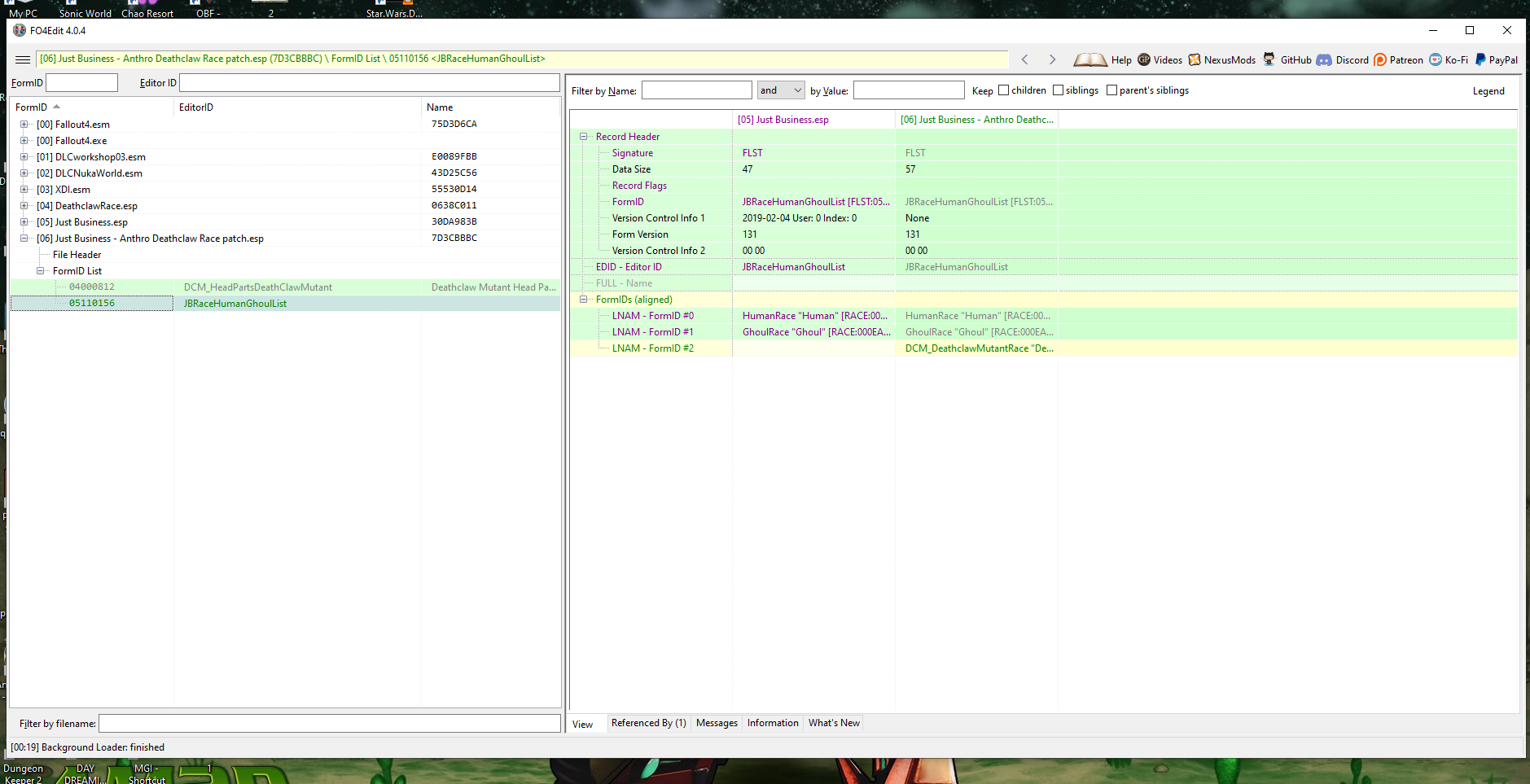Focus the Editor ID search field
This screenshot has width=1530, height=784.
(369, 82)
